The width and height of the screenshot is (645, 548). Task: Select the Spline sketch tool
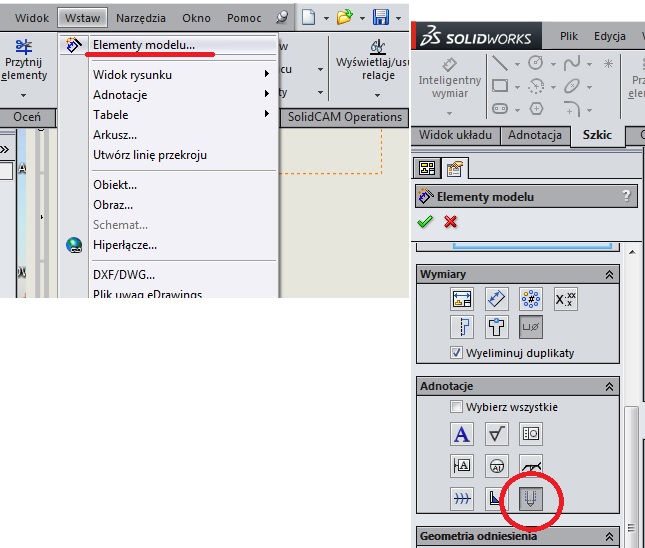(572, 63)
